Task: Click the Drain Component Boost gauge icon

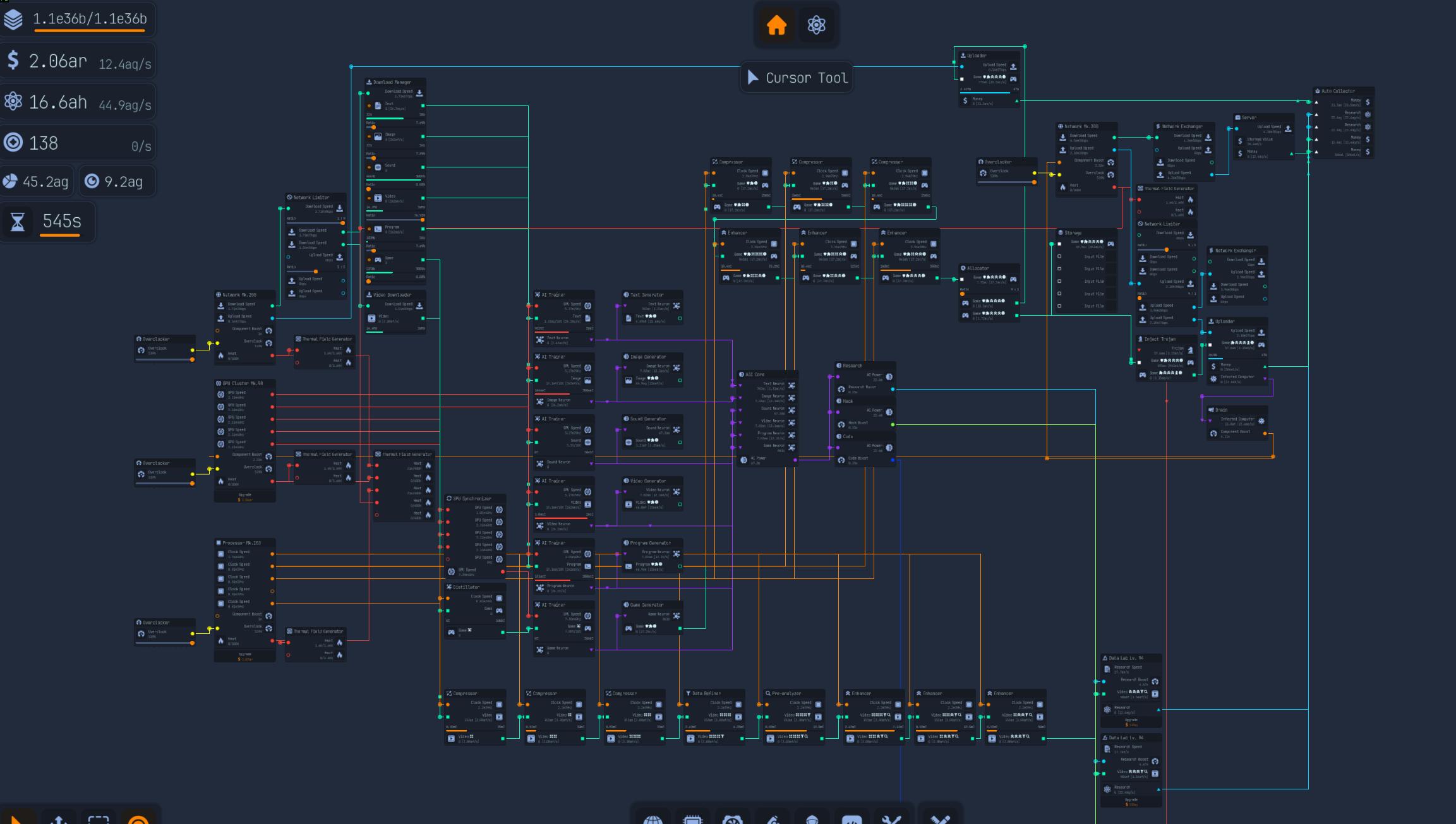Action: [x=1213, y=433]
